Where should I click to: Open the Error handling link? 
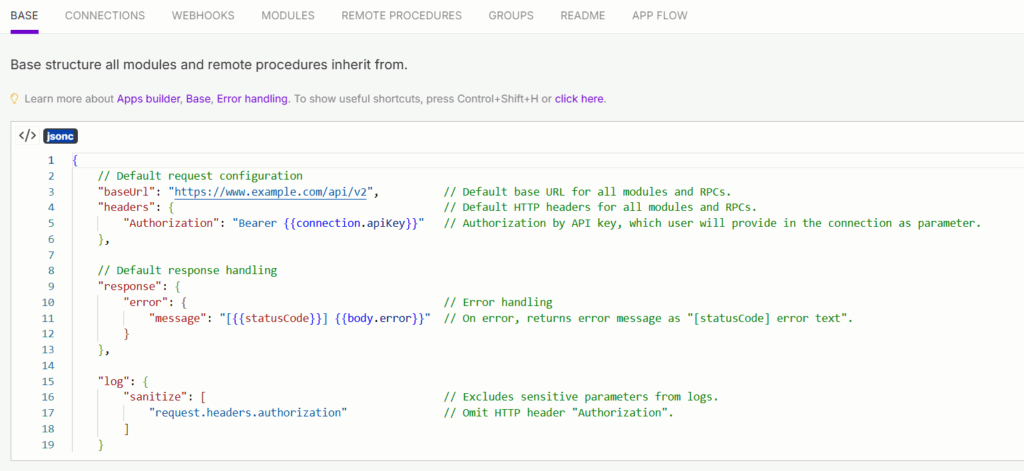(x=252, y=99)
